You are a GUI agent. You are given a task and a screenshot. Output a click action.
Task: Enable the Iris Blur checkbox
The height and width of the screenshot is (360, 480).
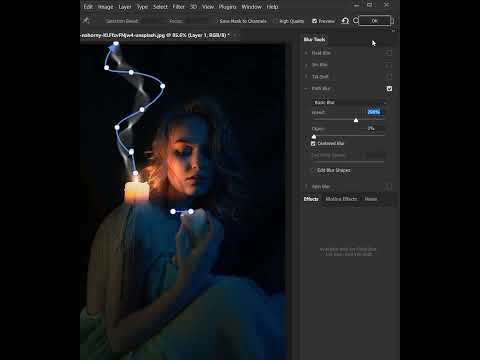pos(389,65)
